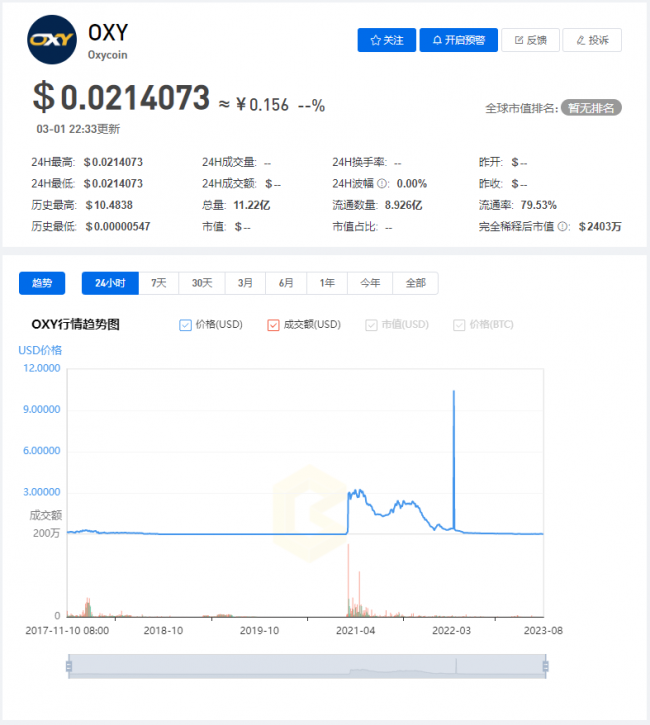Click the 关注 follow button

(x=386, y=40)
